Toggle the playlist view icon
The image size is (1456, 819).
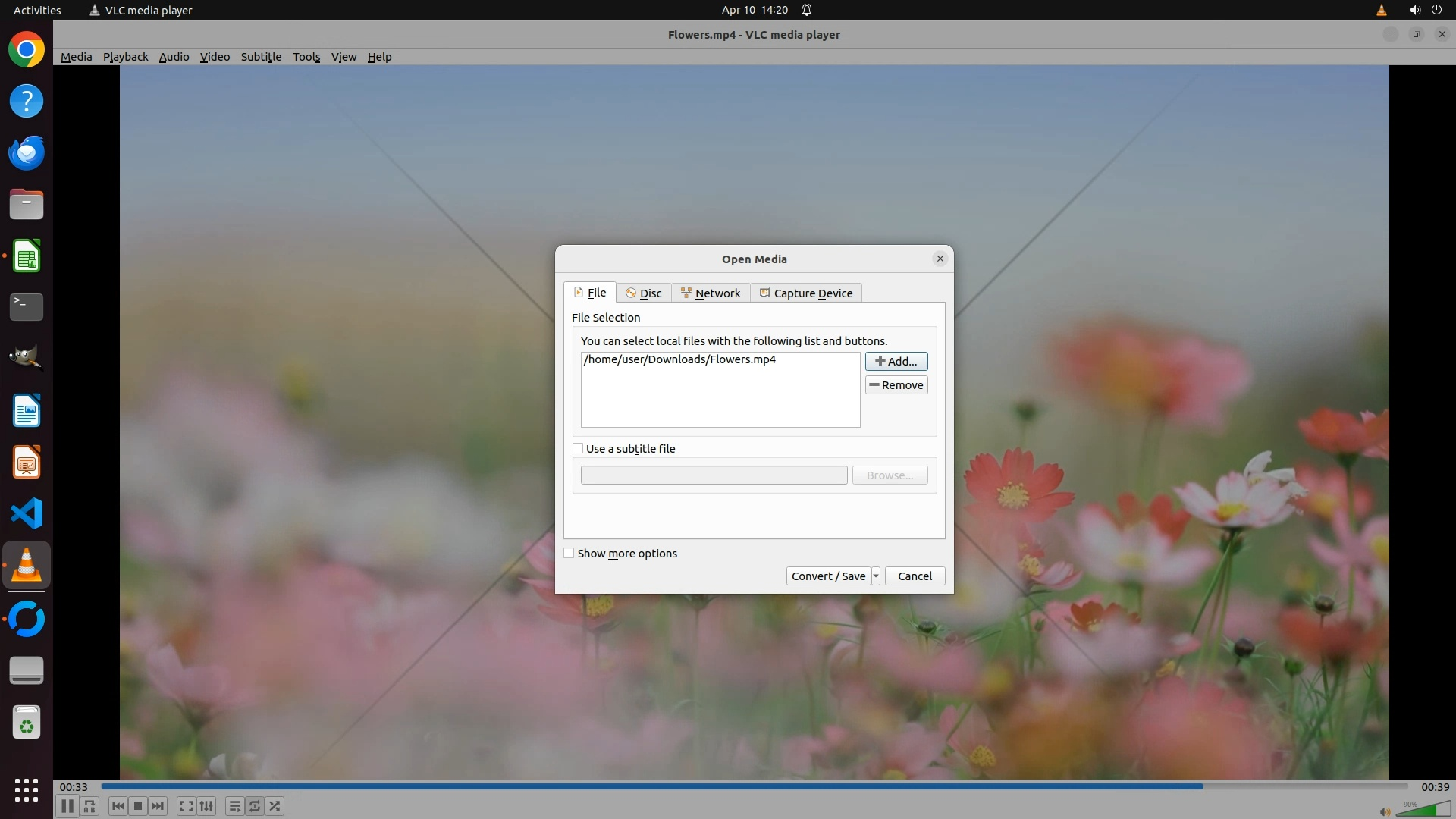pyautogui.click(x=234, y=806)
